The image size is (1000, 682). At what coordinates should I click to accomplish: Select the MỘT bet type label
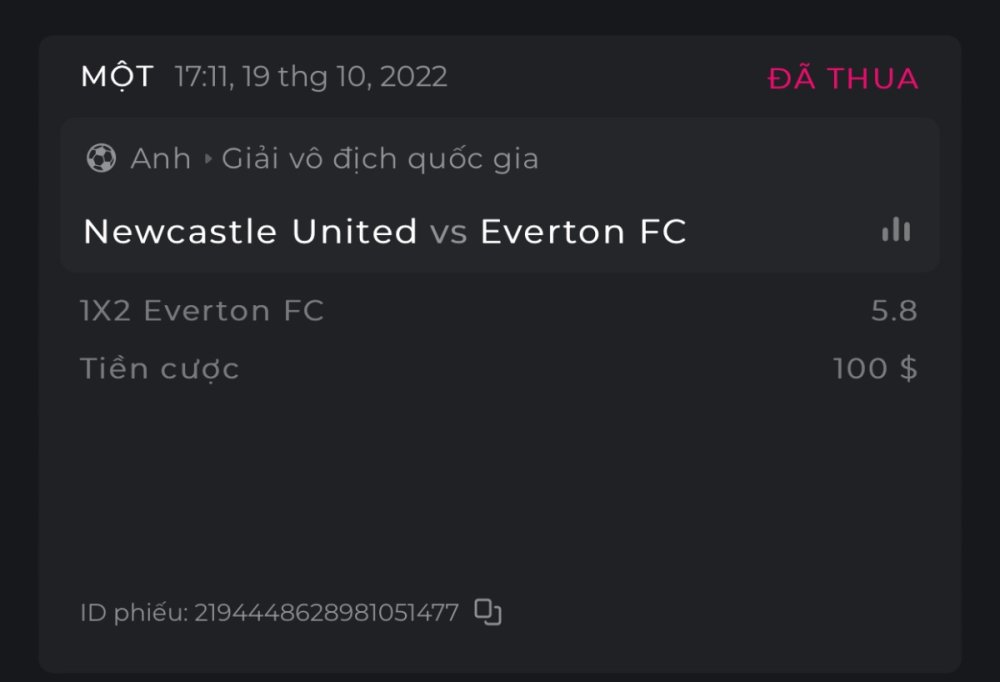(x=117, y=77)
